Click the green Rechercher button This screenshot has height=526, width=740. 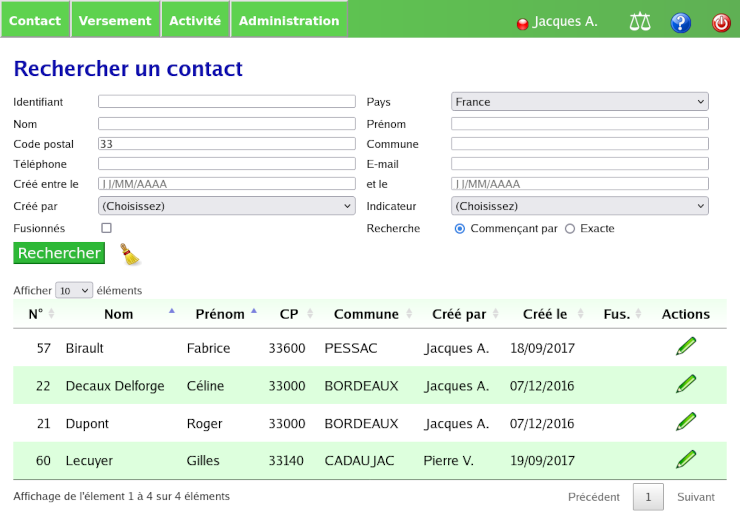pos(59,253)
